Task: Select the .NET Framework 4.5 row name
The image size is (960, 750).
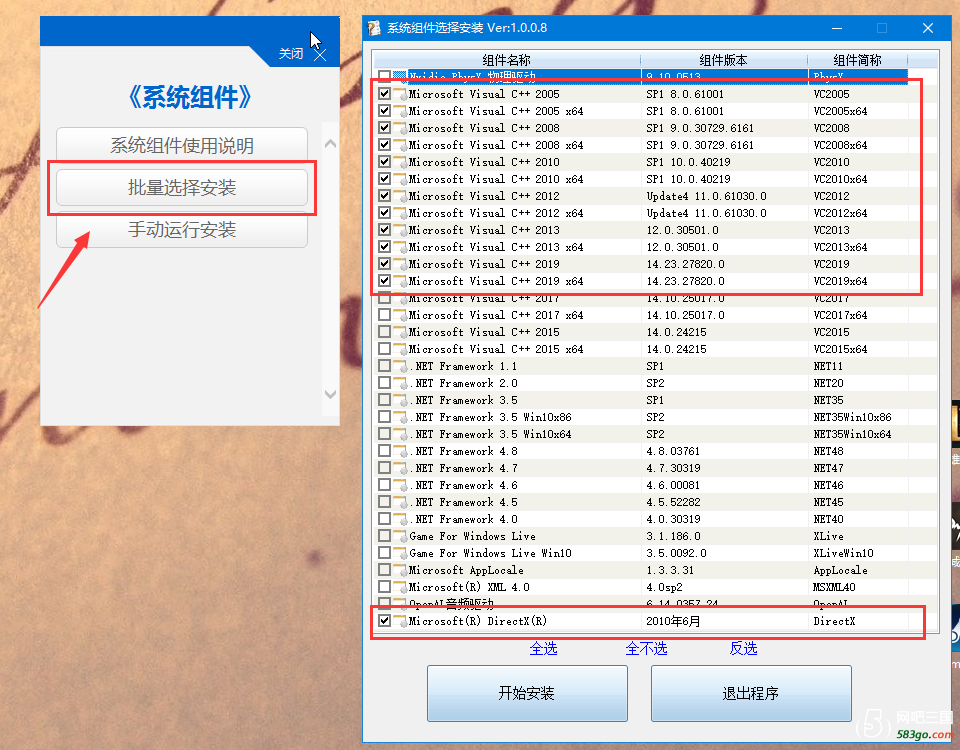Action: click(x=463, y=502)
